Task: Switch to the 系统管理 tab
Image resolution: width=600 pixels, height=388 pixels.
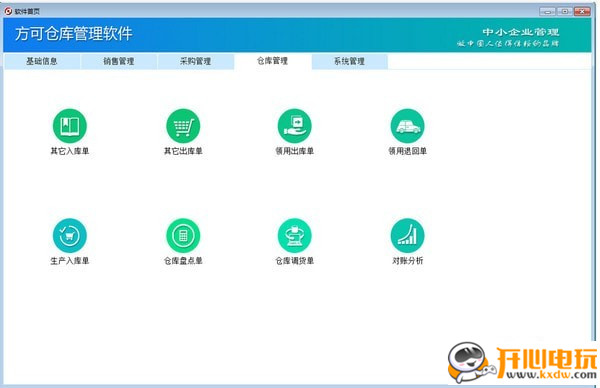Action: 350,61
